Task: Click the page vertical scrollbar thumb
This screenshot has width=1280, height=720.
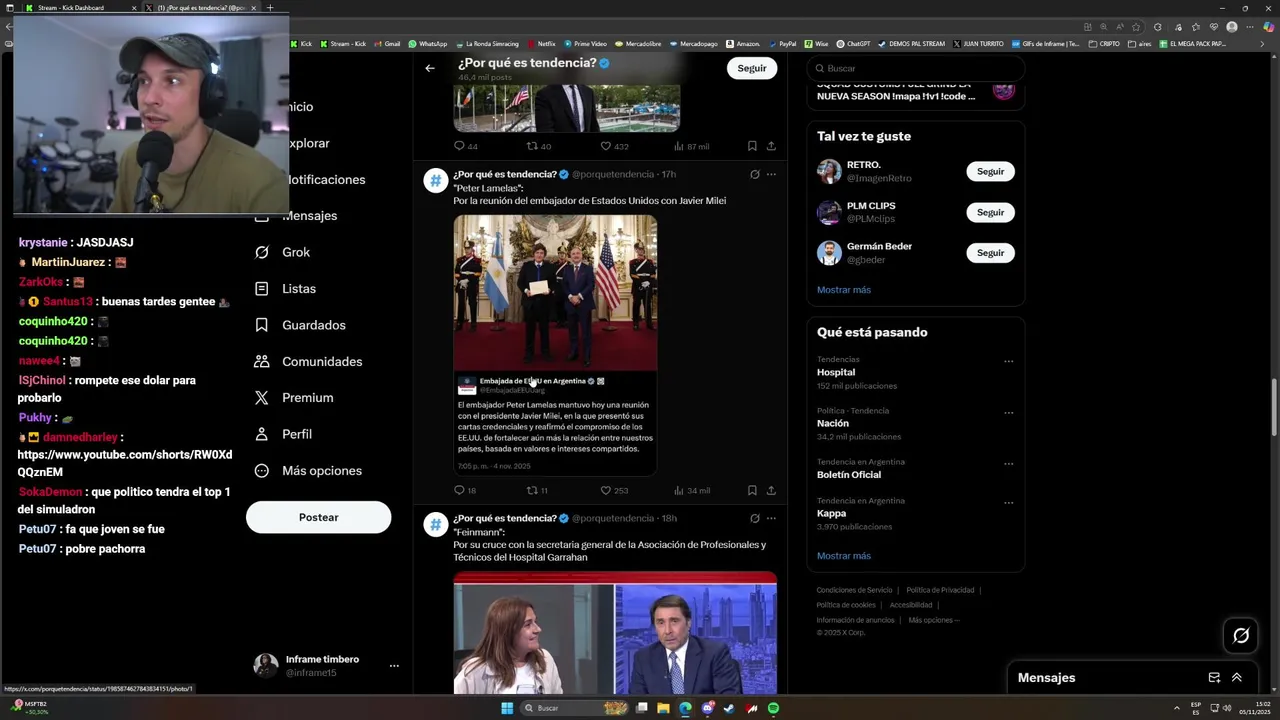Action: pos(1274,407)
